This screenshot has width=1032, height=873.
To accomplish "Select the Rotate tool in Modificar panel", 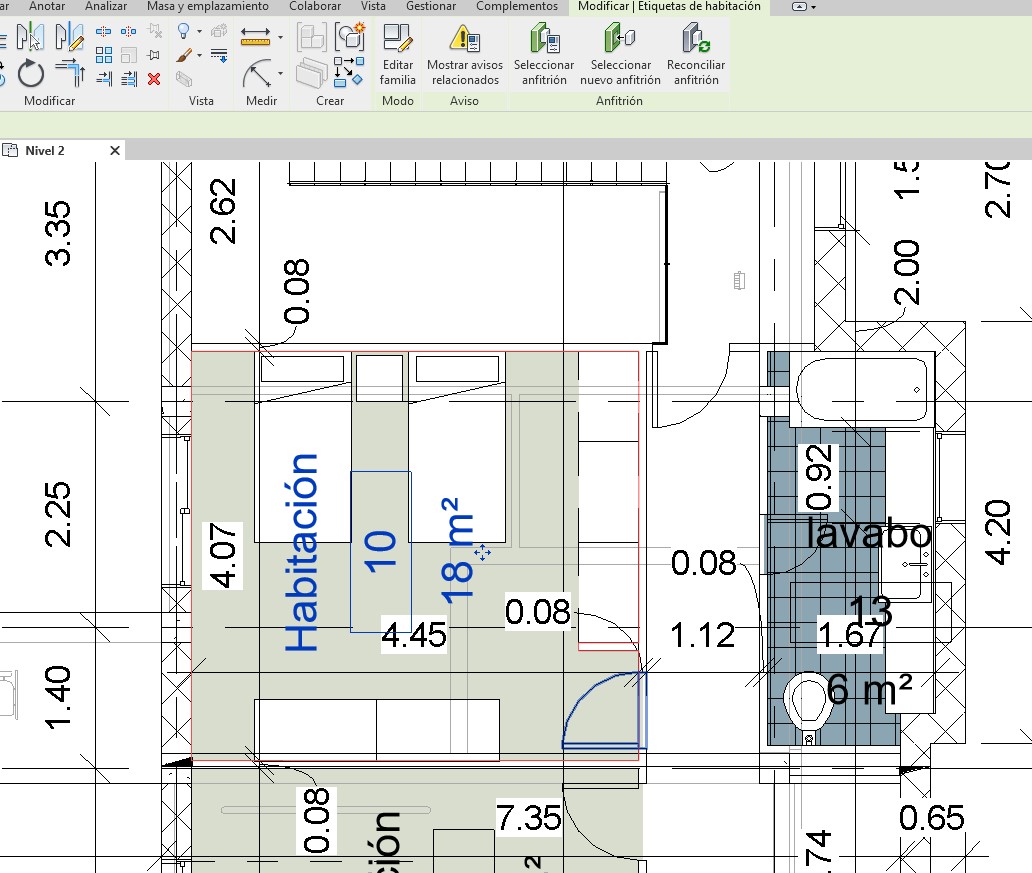I will tap(31, 74).
